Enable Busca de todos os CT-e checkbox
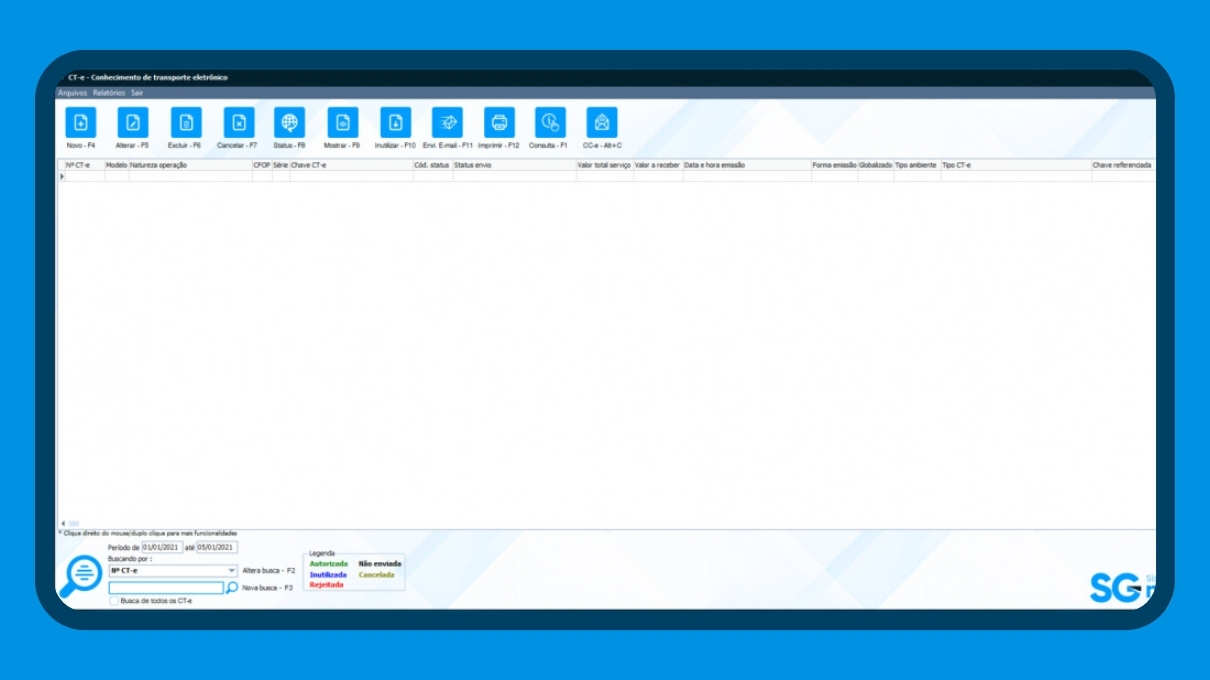Image resolution: width=1210 pixels, height=680 pixels. click(114, 601)
